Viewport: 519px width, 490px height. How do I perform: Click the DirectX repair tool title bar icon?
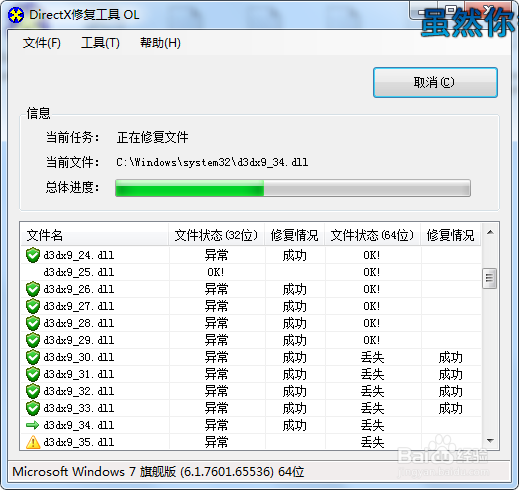coord(16,15)
